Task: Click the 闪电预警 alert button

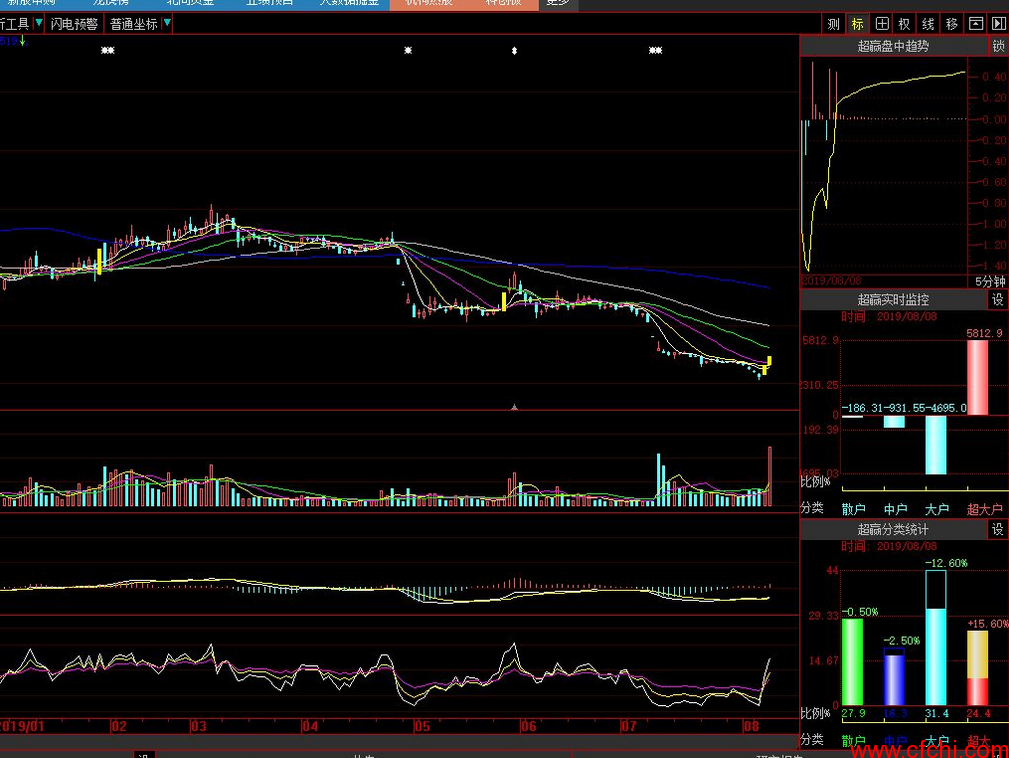Action: click(x=75, y=24)
